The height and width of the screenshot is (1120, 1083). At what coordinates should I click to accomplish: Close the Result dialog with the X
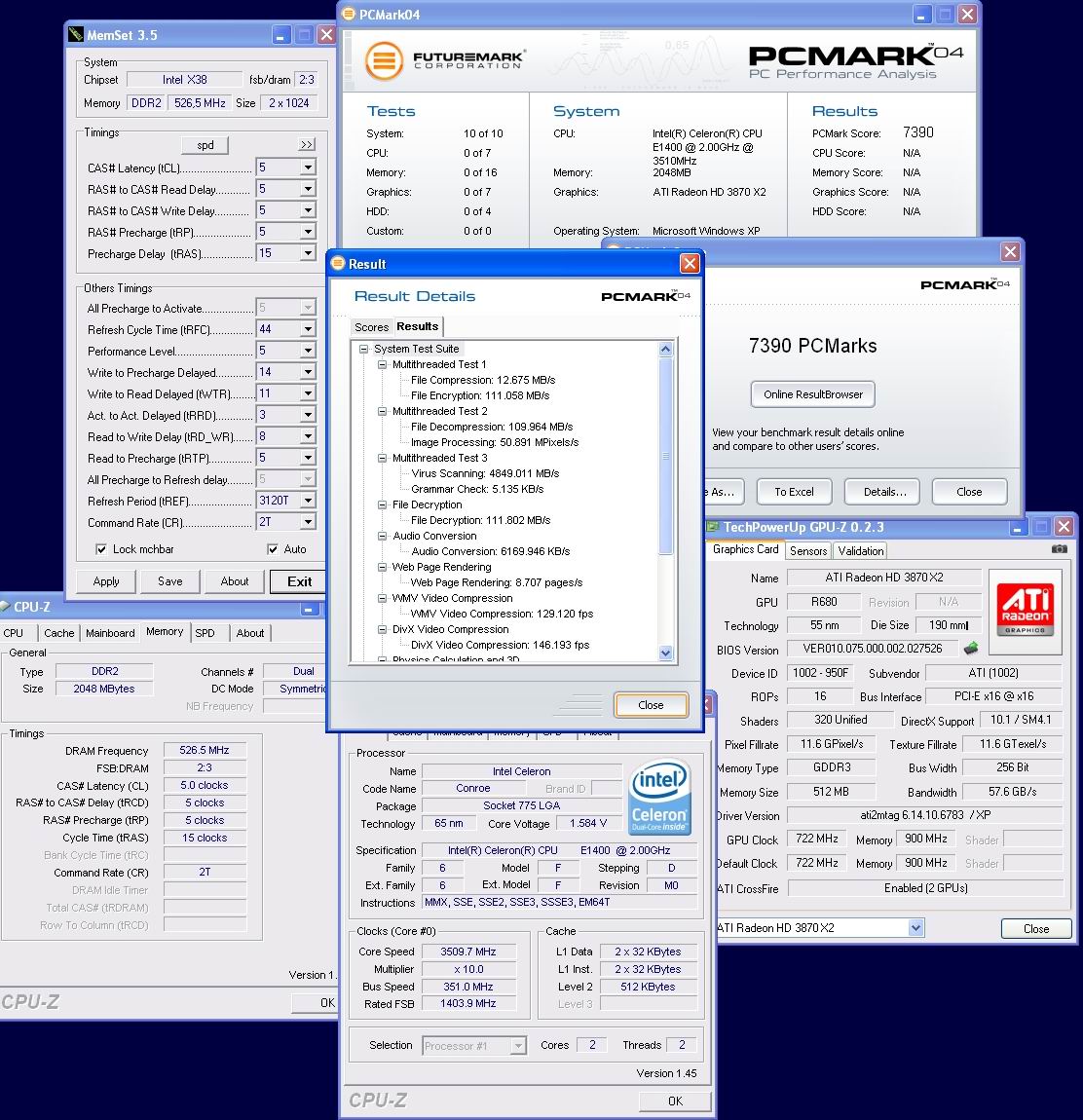coord(690,264)
